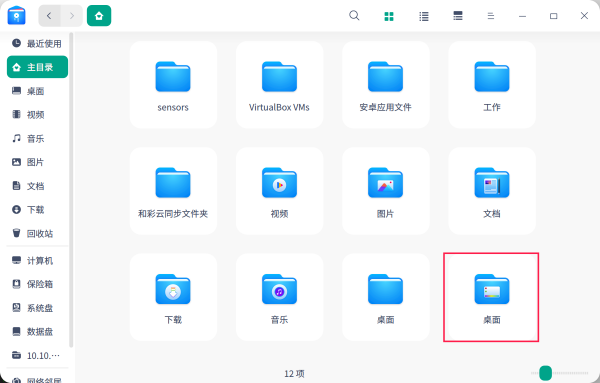The height and width of the screenshot is (383, 600).
Task: Go back with the left arrow
Action: point(49,16)
